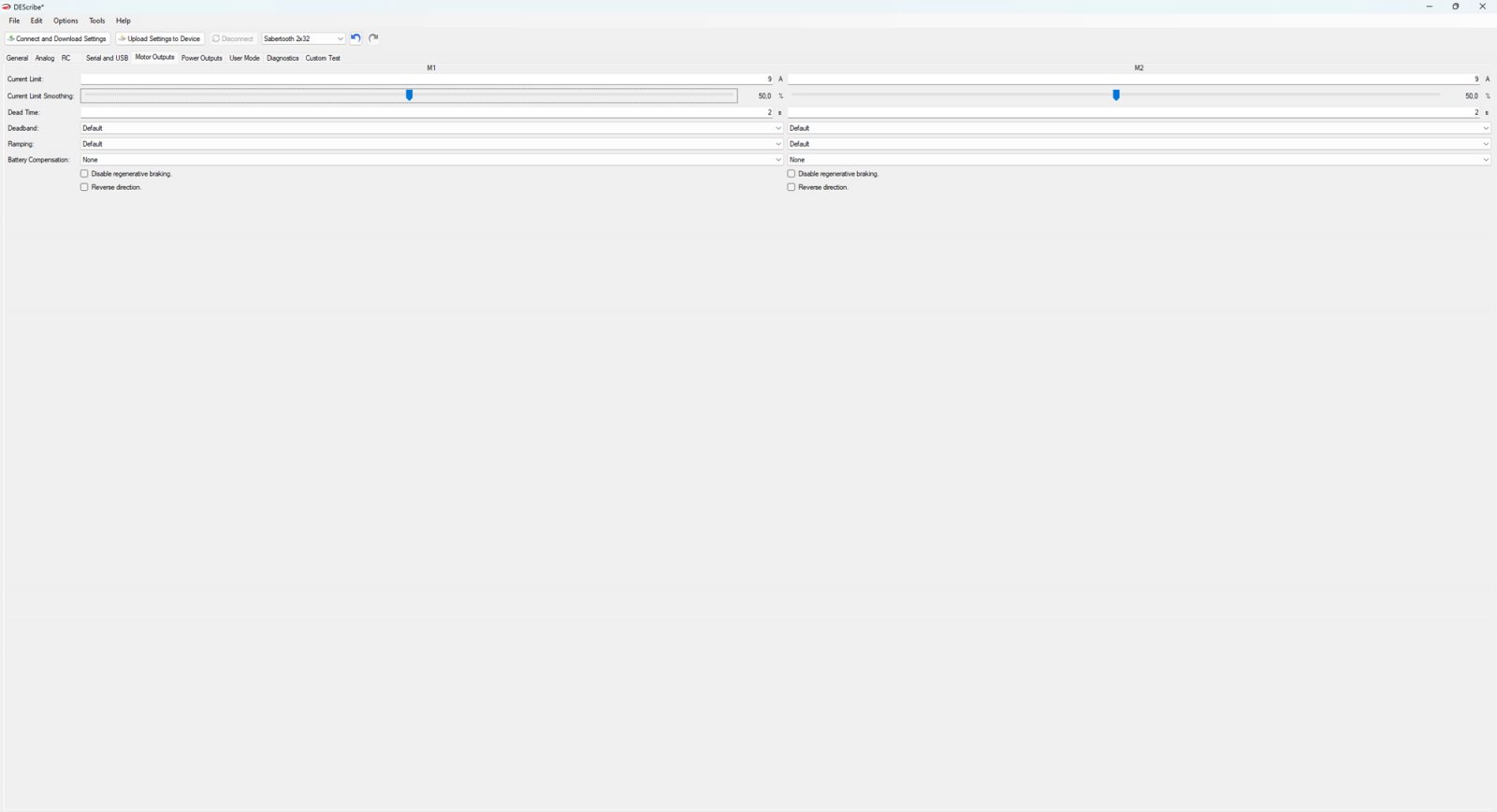The width and height of the screenshot is (1497, 812).
Task: Switch to the Custom Test tab
Action: [x=323, y=58]
